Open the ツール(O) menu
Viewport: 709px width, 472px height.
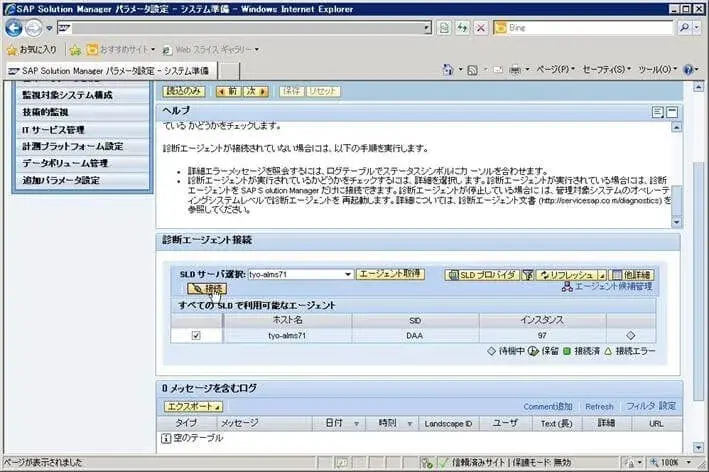657,69
